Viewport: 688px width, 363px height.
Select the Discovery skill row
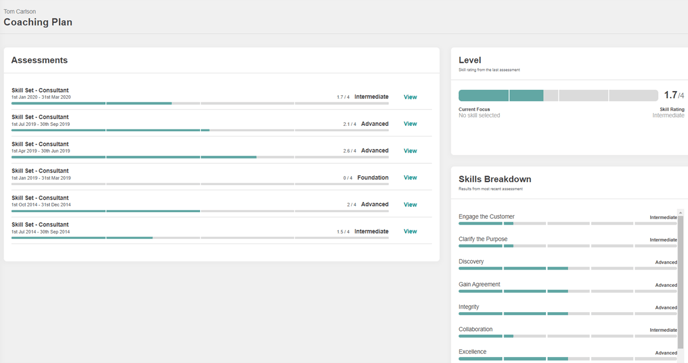click(x=568, y=264)
